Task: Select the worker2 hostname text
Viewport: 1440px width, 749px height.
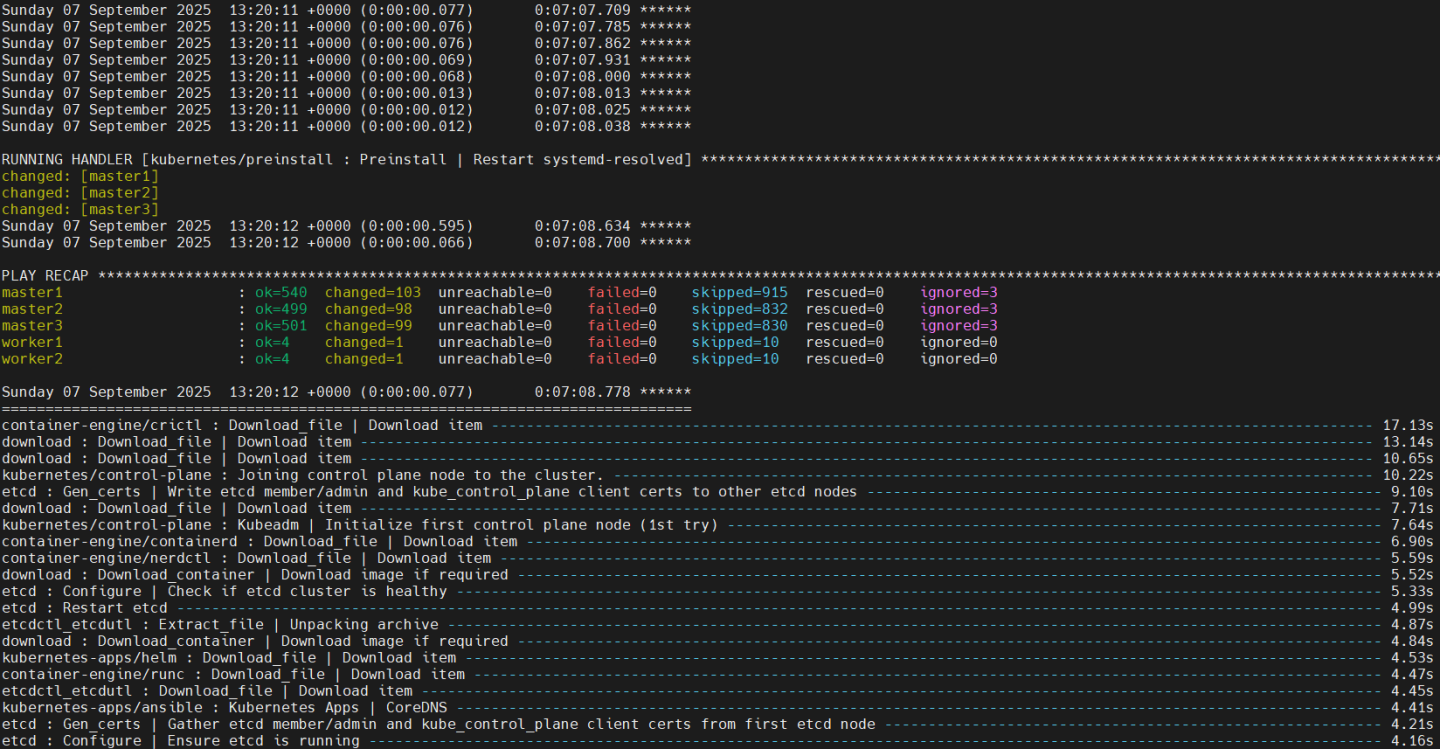Action: pos(31,358)
